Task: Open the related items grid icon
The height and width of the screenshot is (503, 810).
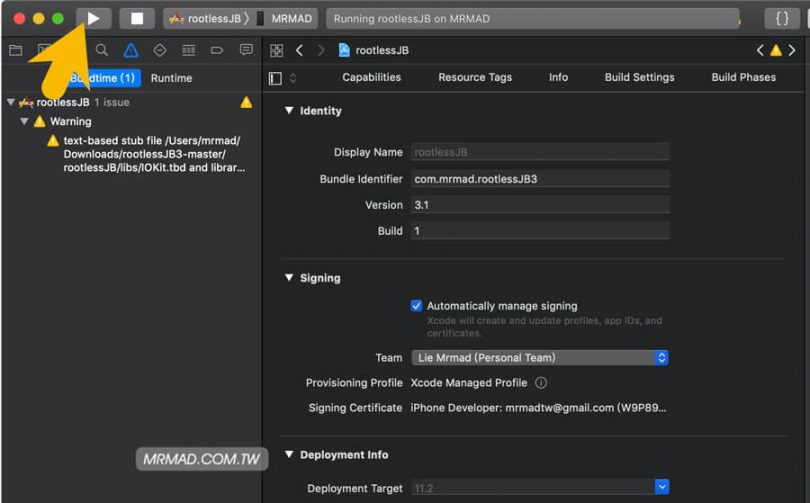Action: tap(277, 50)
